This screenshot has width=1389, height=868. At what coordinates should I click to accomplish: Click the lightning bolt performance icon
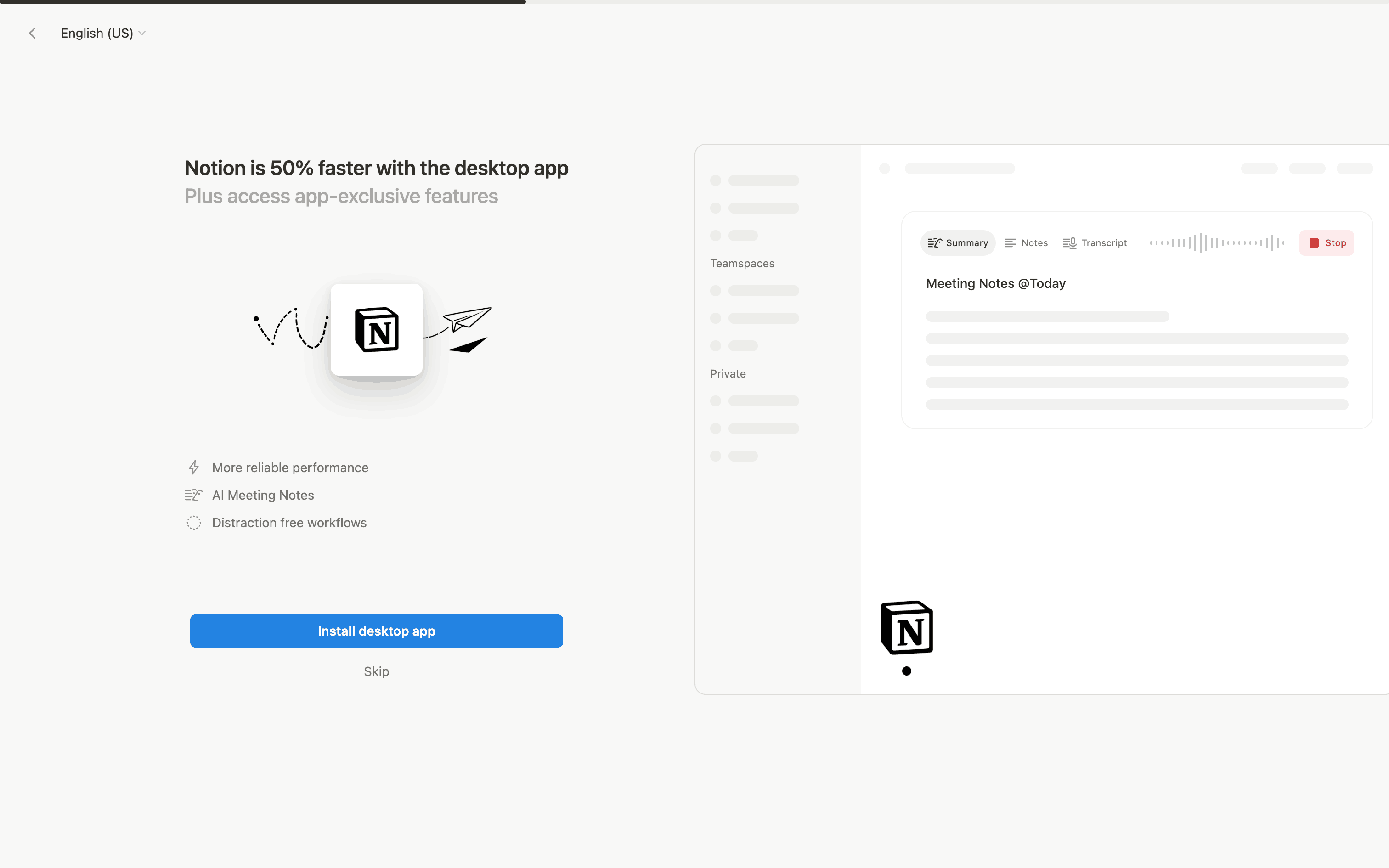point(194,468)
